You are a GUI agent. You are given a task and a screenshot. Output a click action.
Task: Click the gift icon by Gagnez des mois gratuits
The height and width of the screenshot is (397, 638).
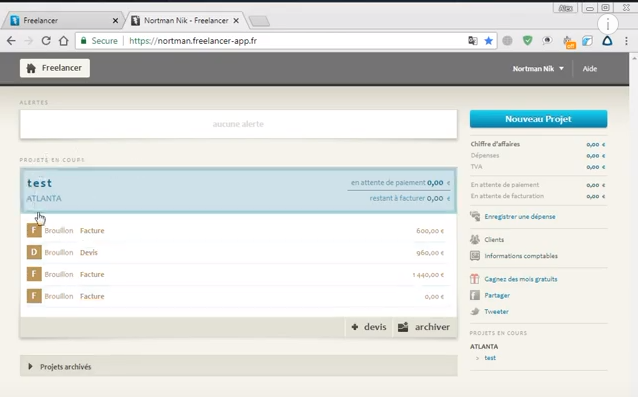point(474,279)
